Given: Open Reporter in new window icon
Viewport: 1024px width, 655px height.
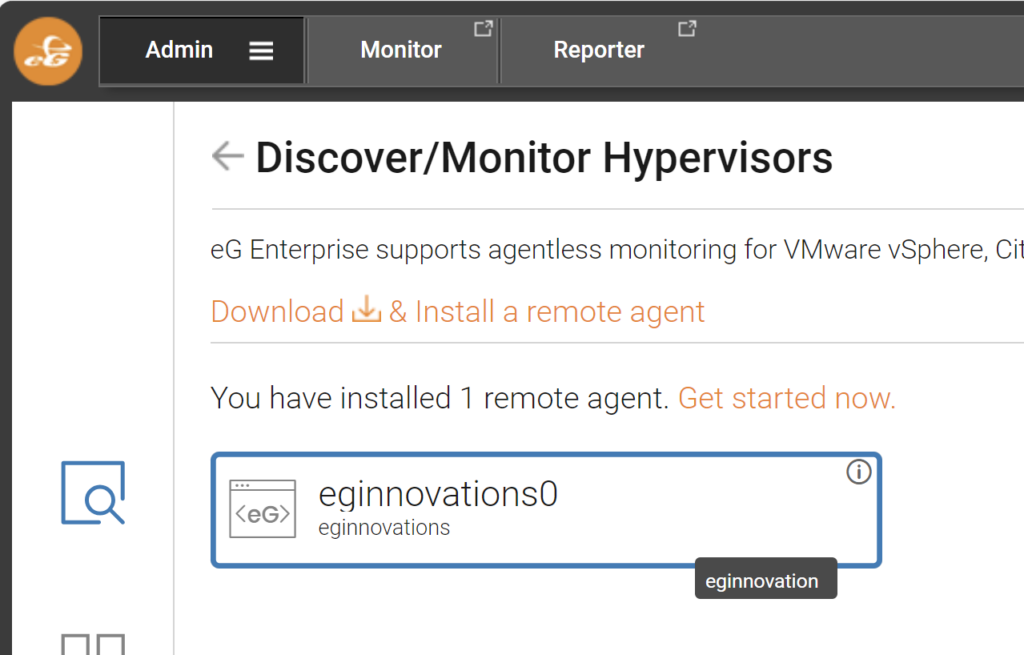Looking at the screenshot, I should 687,29.
